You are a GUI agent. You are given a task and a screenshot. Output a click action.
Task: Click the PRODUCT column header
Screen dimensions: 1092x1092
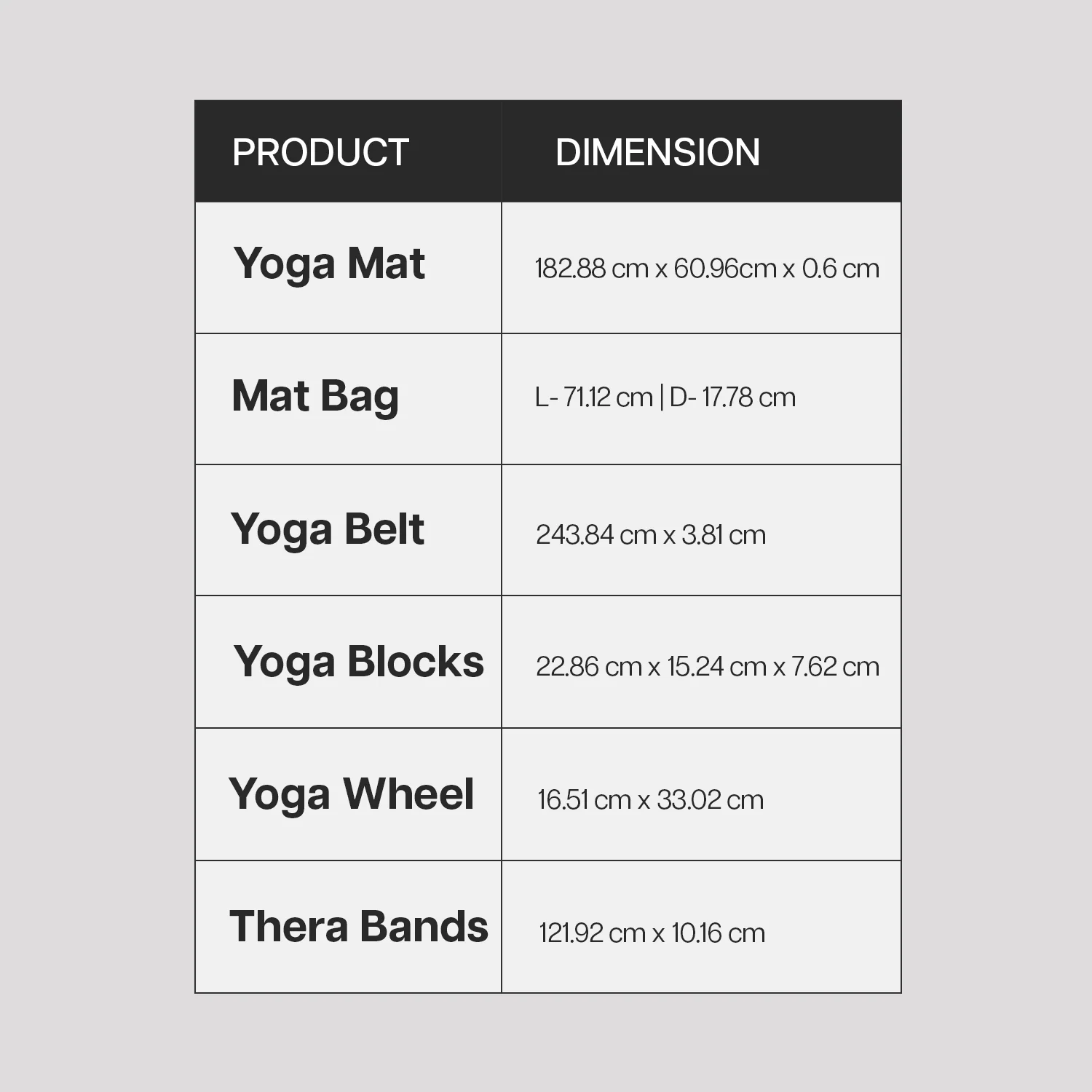(x=320, y=152)
